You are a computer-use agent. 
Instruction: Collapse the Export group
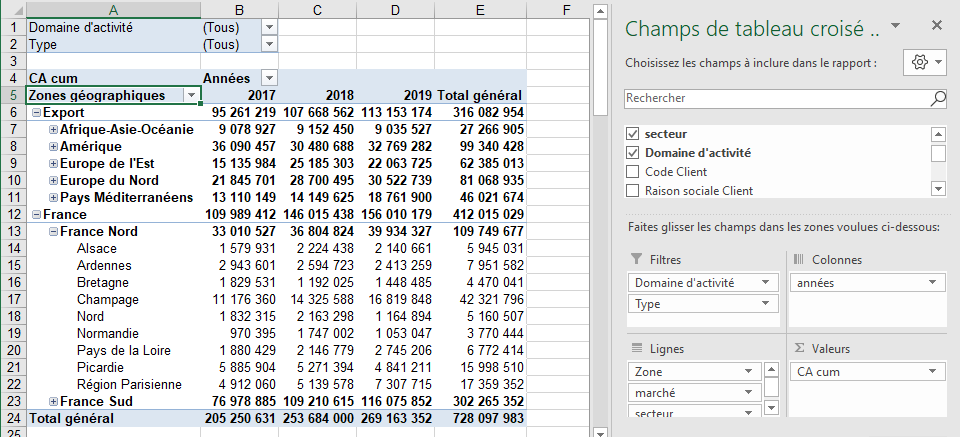[36, 113]
